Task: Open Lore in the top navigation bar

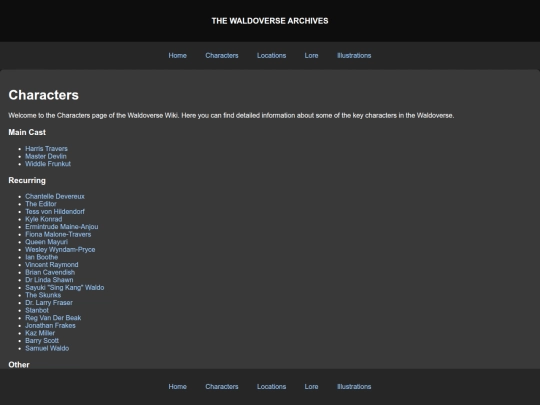Action: tap(311, 55)
